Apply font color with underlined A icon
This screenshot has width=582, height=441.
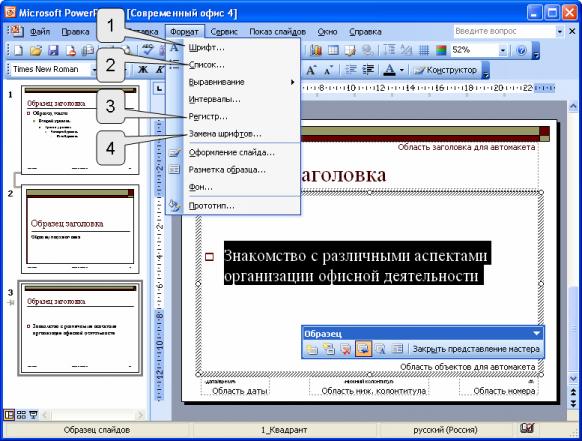click(x=389, y=69)
